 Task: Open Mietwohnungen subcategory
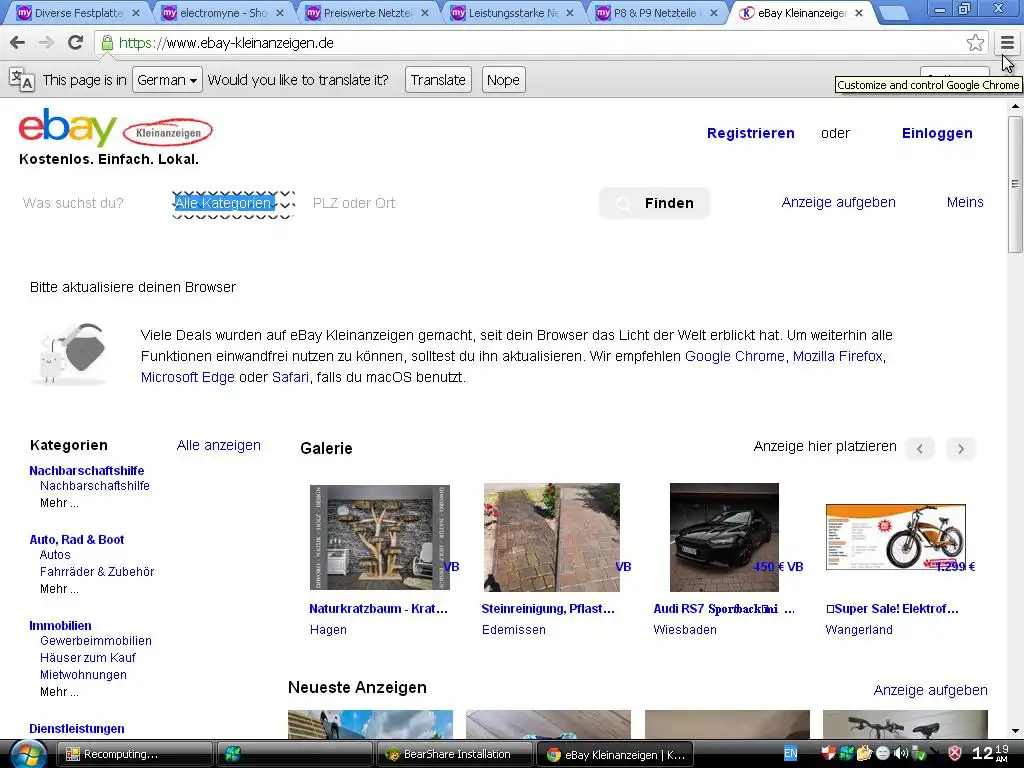pos(83,675)
